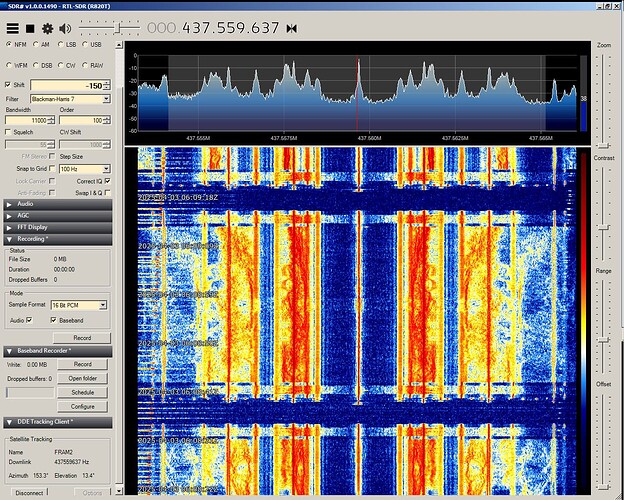The width and height of the screenshot is (624, 500).
Task: Expand the FFT Display panel
Action: click(58, 228)
